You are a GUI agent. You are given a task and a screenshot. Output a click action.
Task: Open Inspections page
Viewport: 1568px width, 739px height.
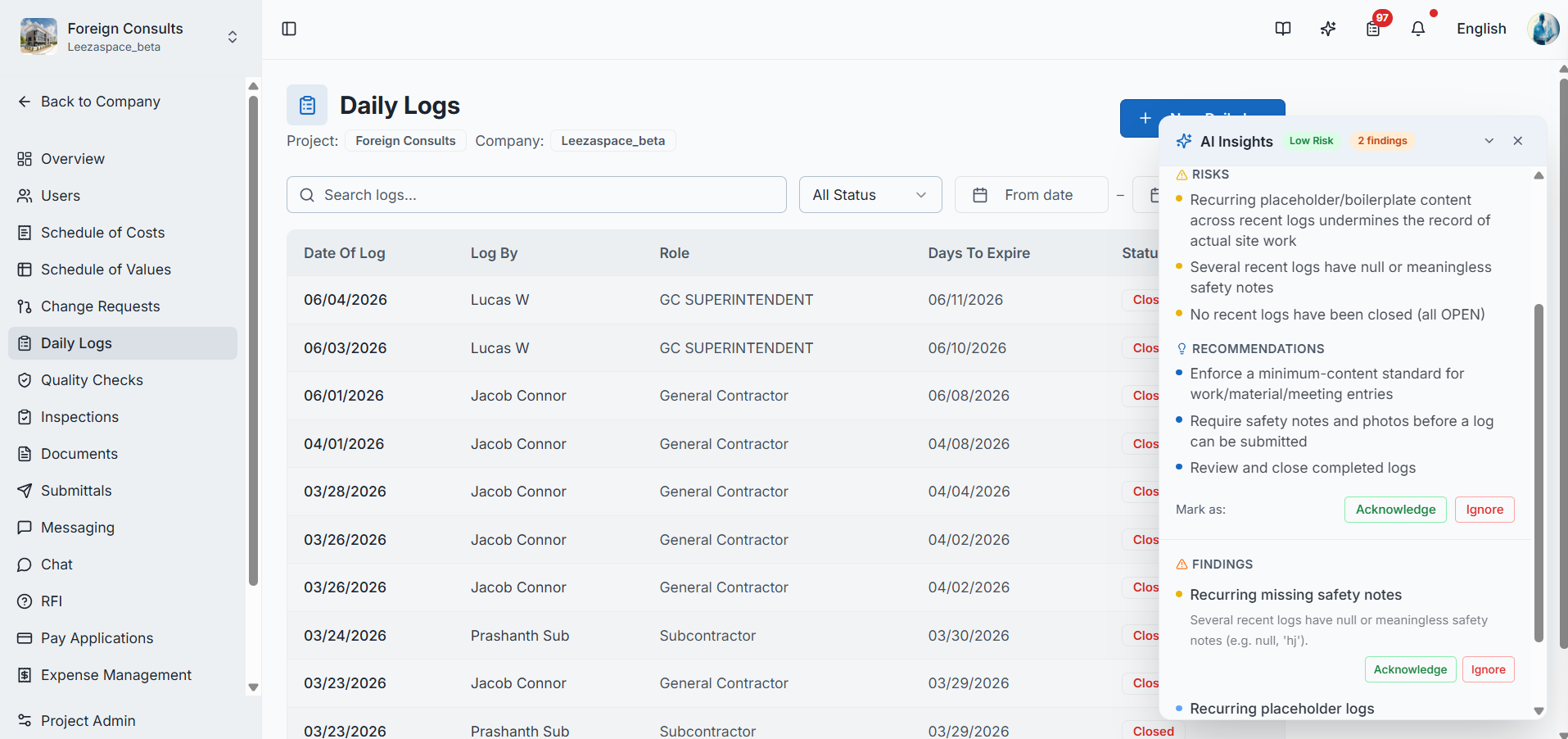click(123, 417)
